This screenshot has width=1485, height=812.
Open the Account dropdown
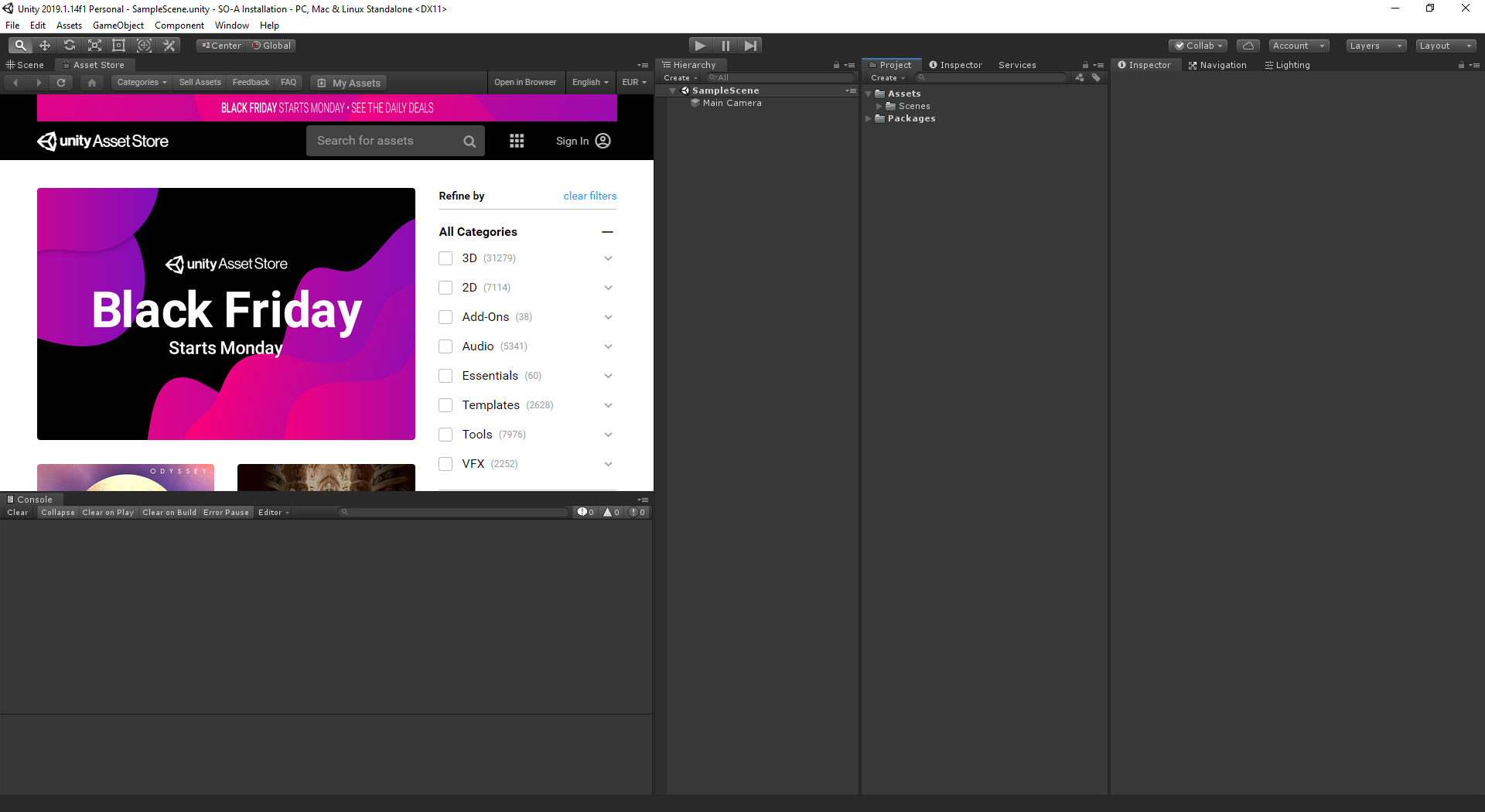(x=1299, y=46)
